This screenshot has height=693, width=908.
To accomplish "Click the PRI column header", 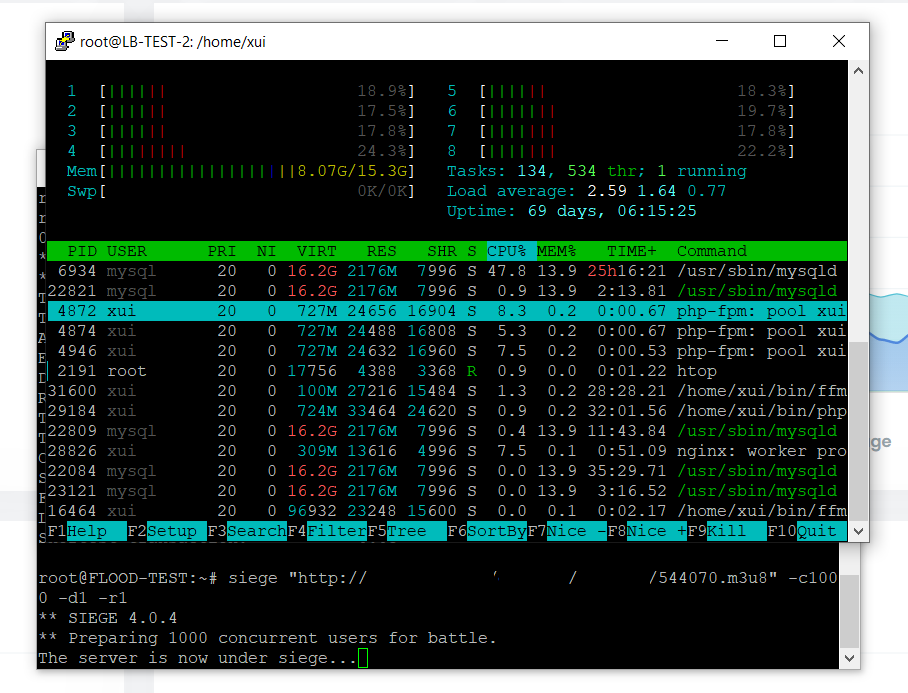I will (x=222, y=251).
